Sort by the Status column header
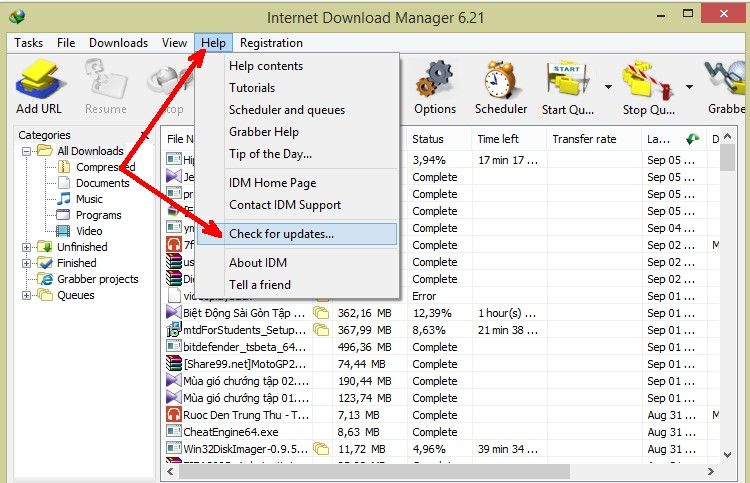The image size is (750, 483). click(439, 139)
